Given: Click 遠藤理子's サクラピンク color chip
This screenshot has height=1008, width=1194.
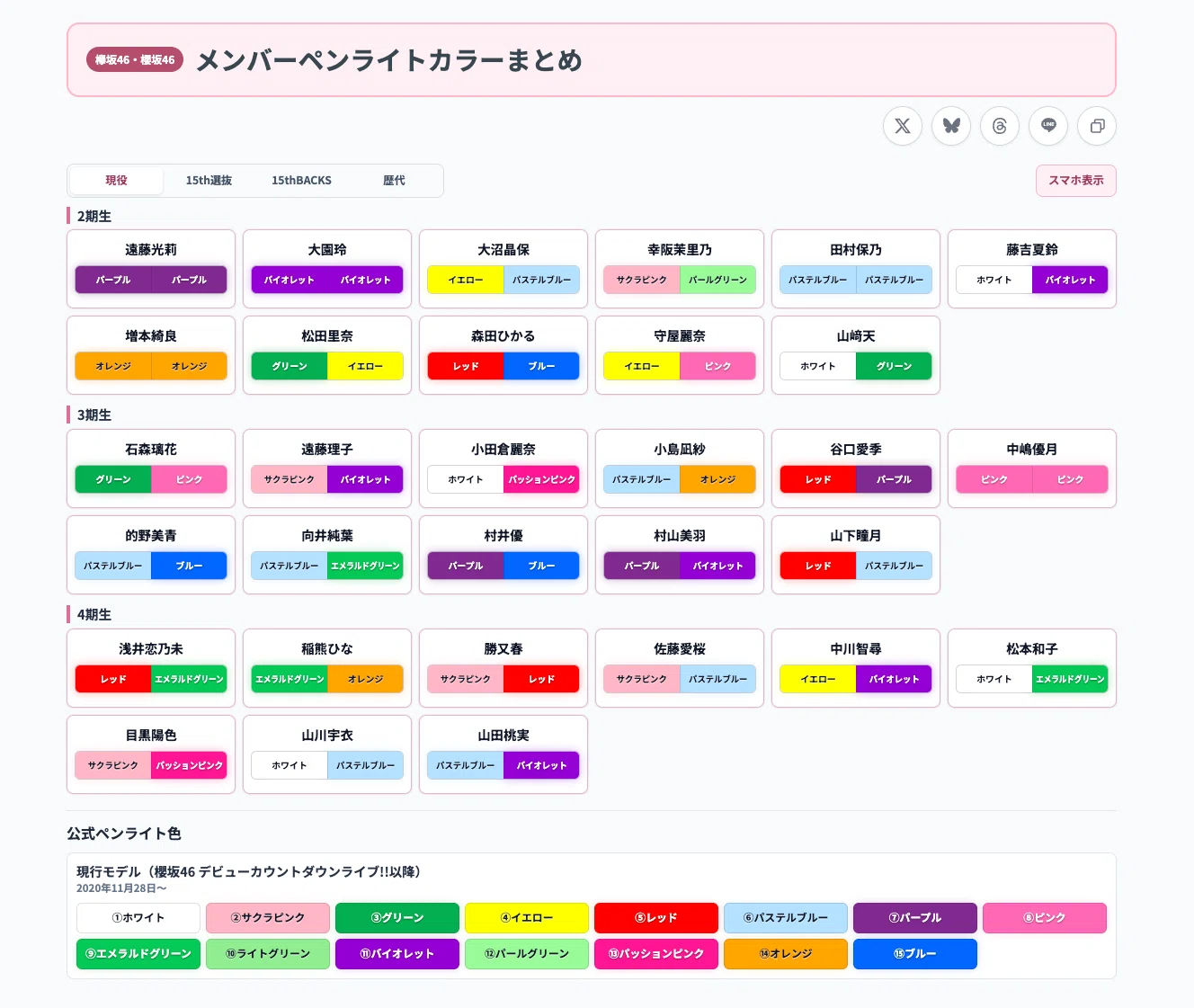Looking at the screenshot, I should (x=290, y=479).
